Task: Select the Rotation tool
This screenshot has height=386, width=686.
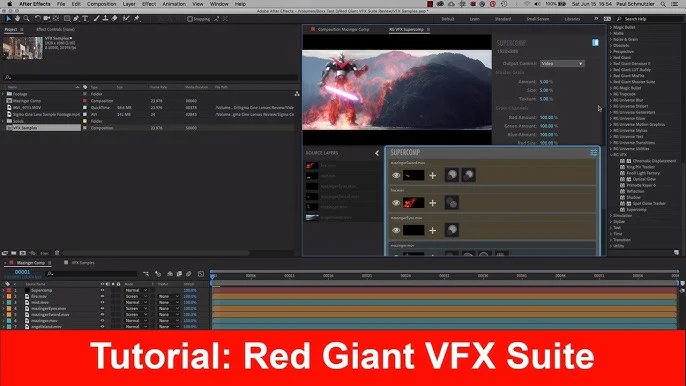Action: click(38, 19)
